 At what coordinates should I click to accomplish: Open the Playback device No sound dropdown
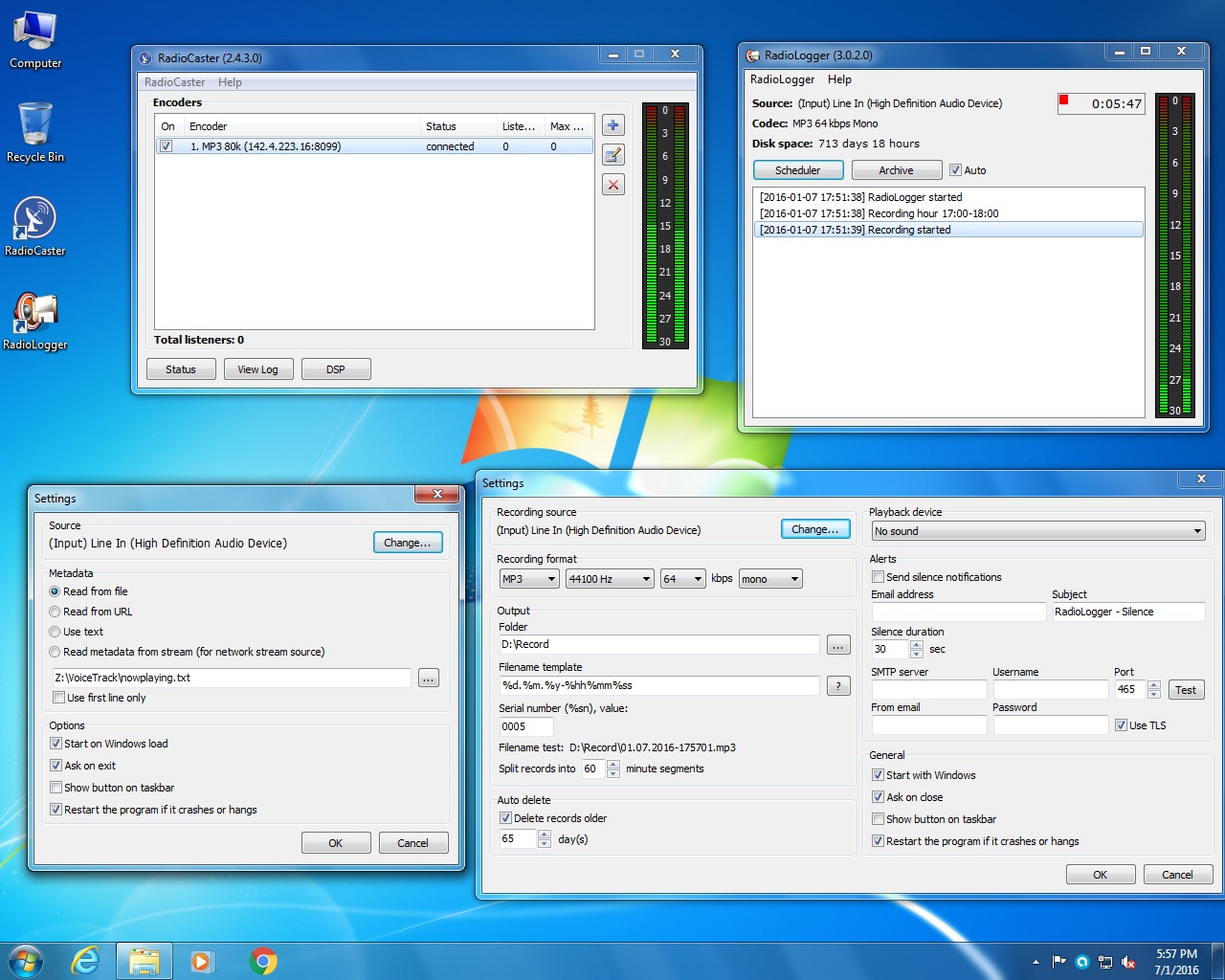click(x=1038, y=531)
